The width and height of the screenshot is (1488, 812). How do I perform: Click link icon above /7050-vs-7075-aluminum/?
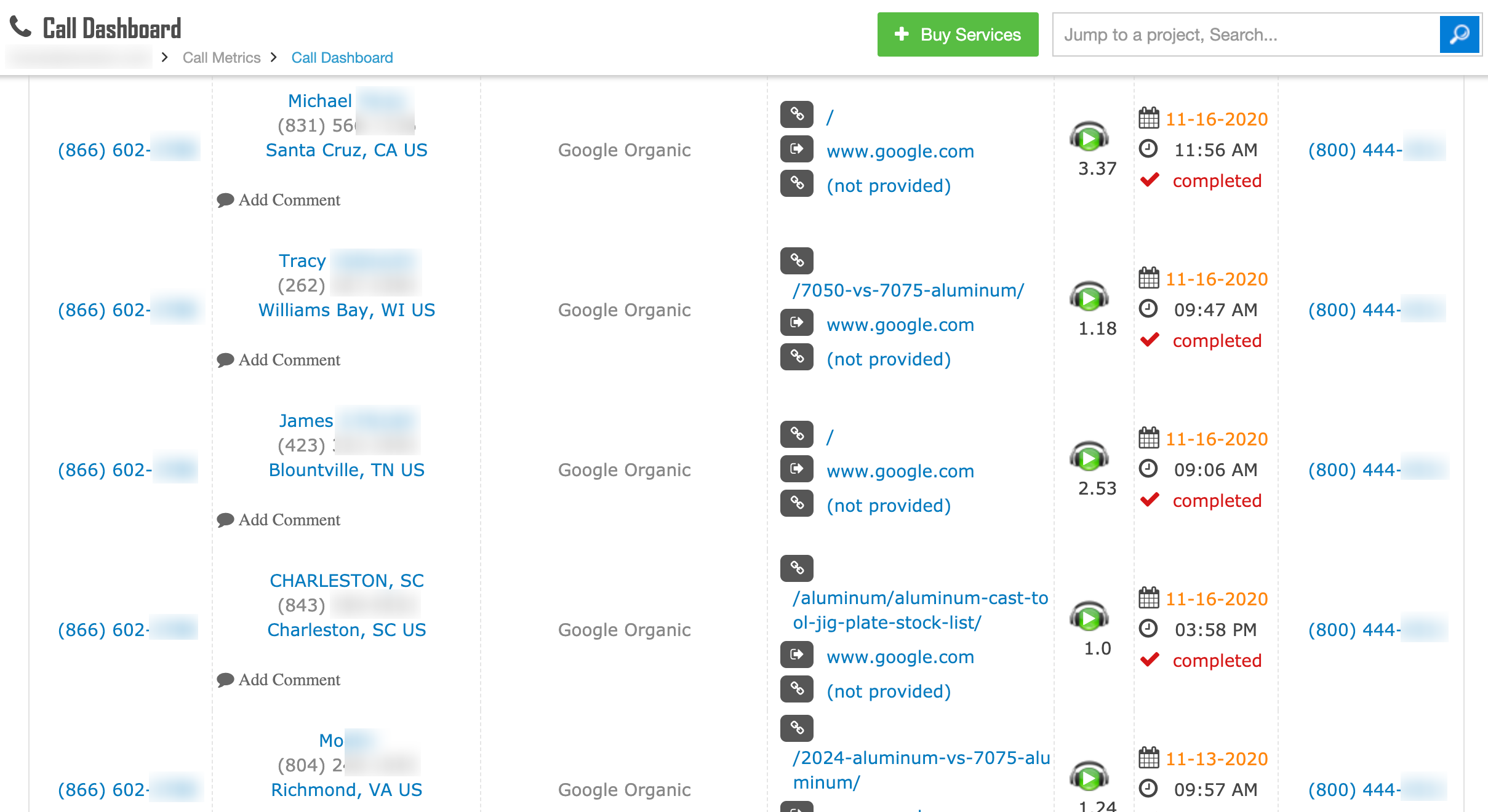click(x=797, y=260)
